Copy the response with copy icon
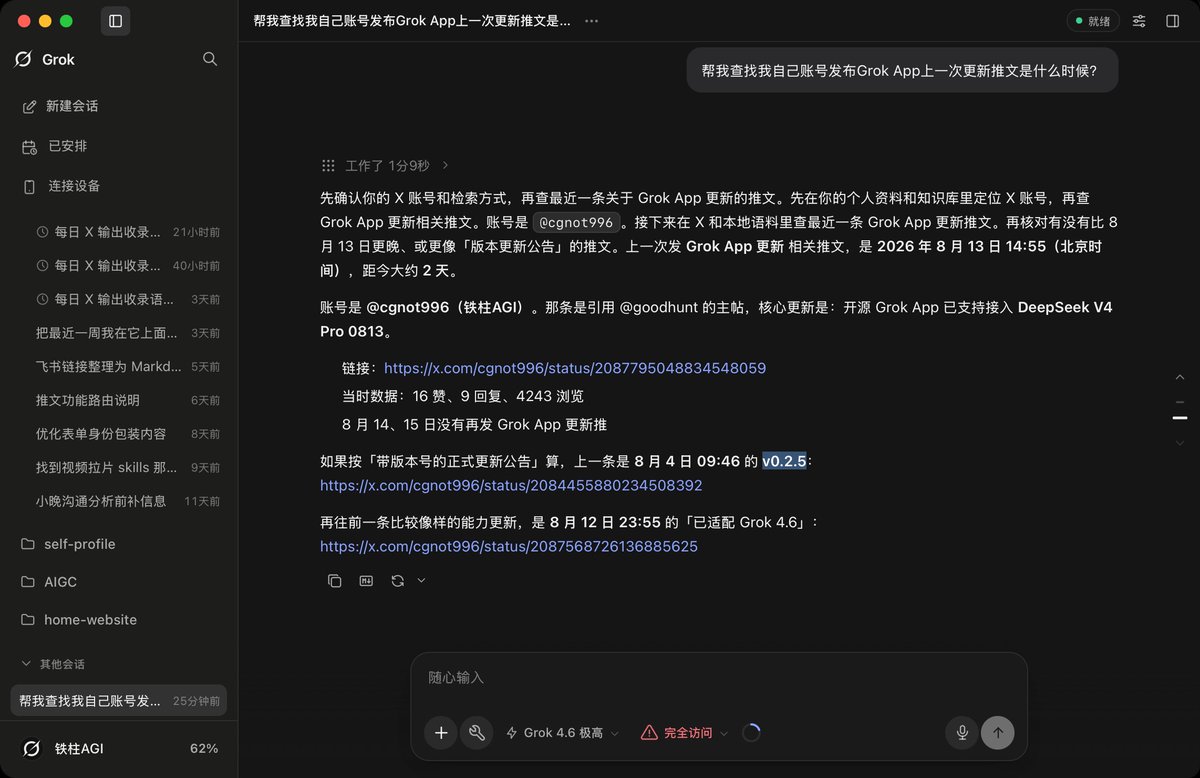 [335, 580]
